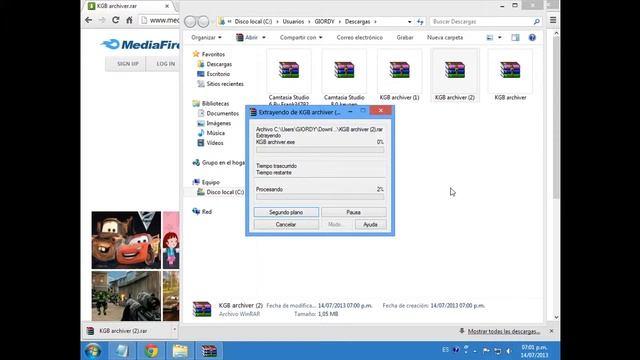Open Explorer help icon
Image resolution: width=640 pixels, height=360 pixels.
(x=532, y=38)
